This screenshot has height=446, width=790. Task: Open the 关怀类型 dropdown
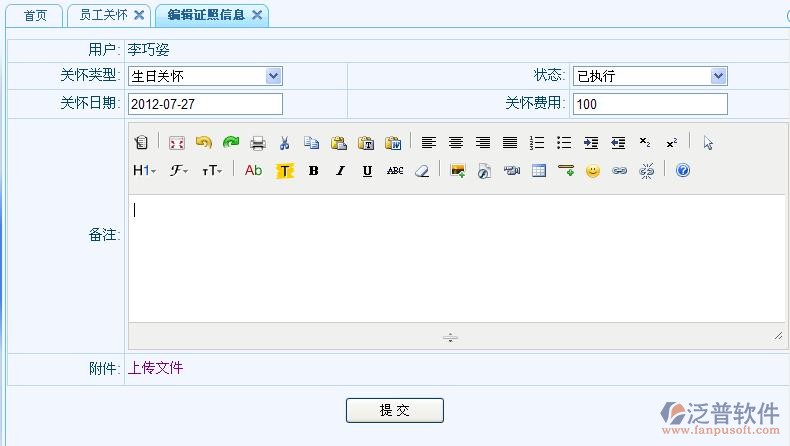(205, 76)
